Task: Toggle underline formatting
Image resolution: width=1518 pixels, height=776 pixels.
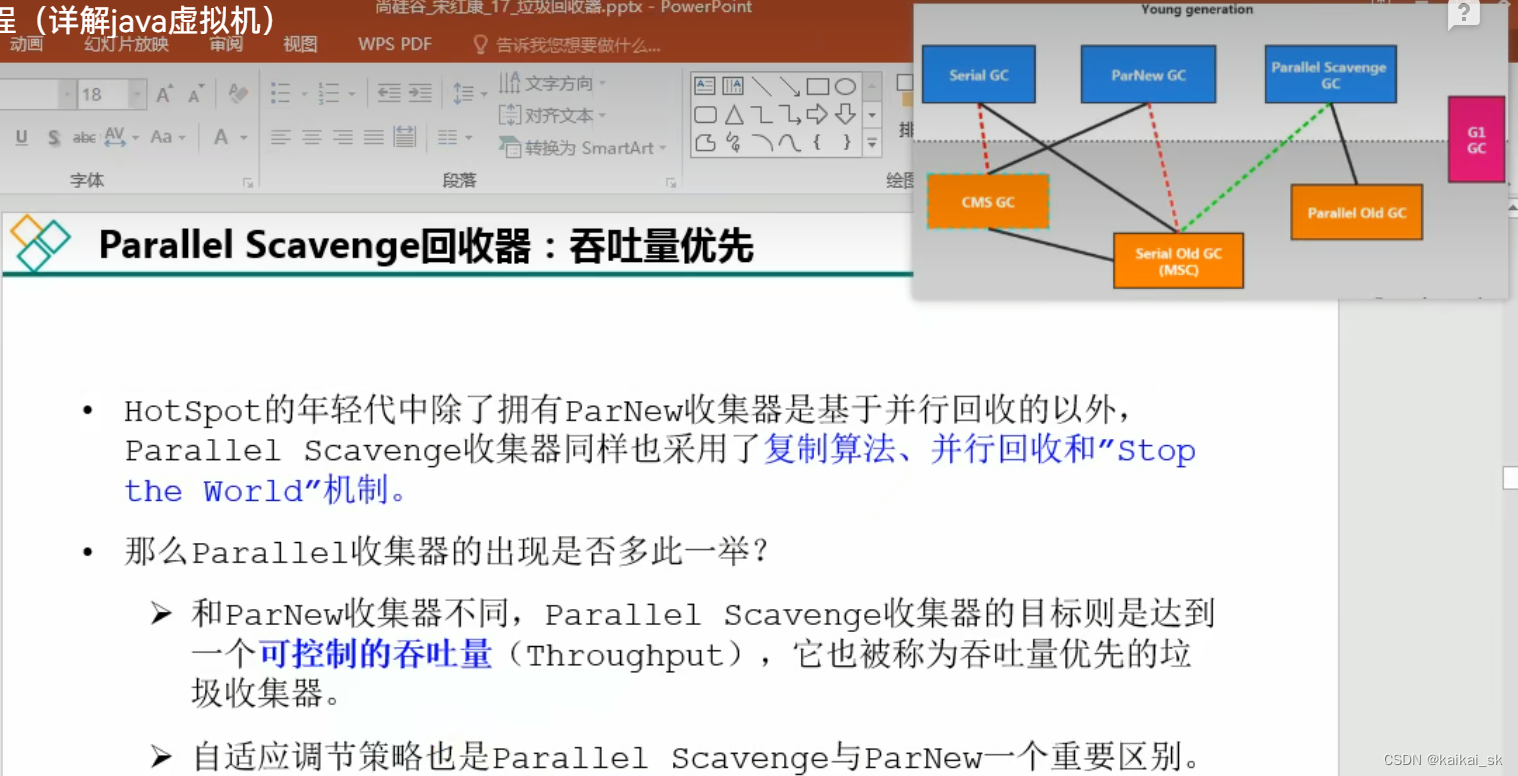Action: tap(22, 138)
